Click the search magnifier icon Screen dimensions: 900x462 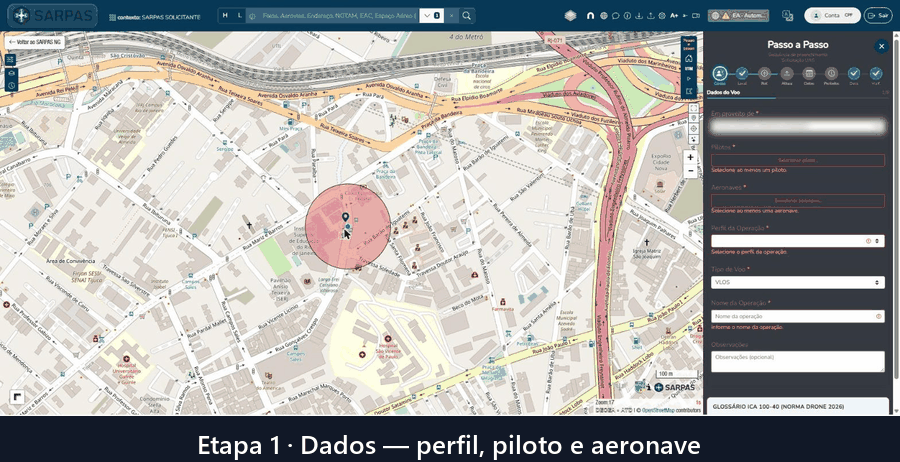[x=467, y=16]
